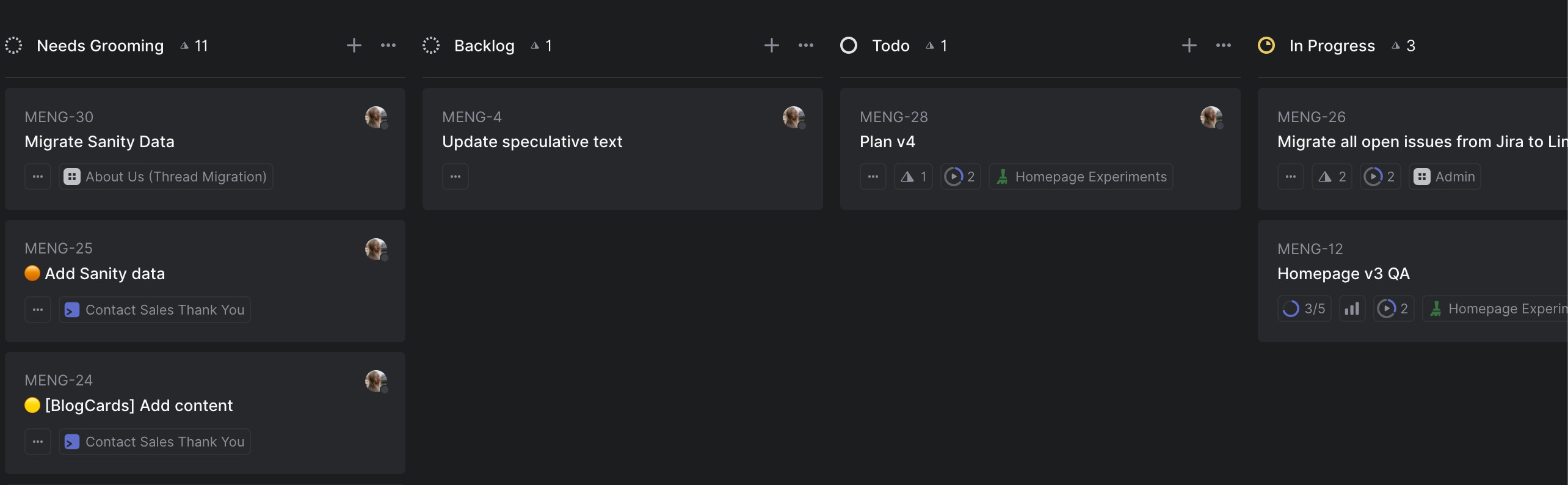Click 3/5 sub-issue progress on MENG-12
The width and height of the screenshot is (1568, 485).
click(1304, 309)
